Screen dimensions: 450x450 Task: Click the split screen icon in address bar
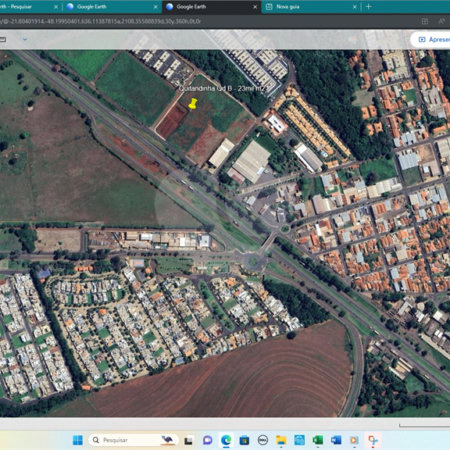(425, 21)
